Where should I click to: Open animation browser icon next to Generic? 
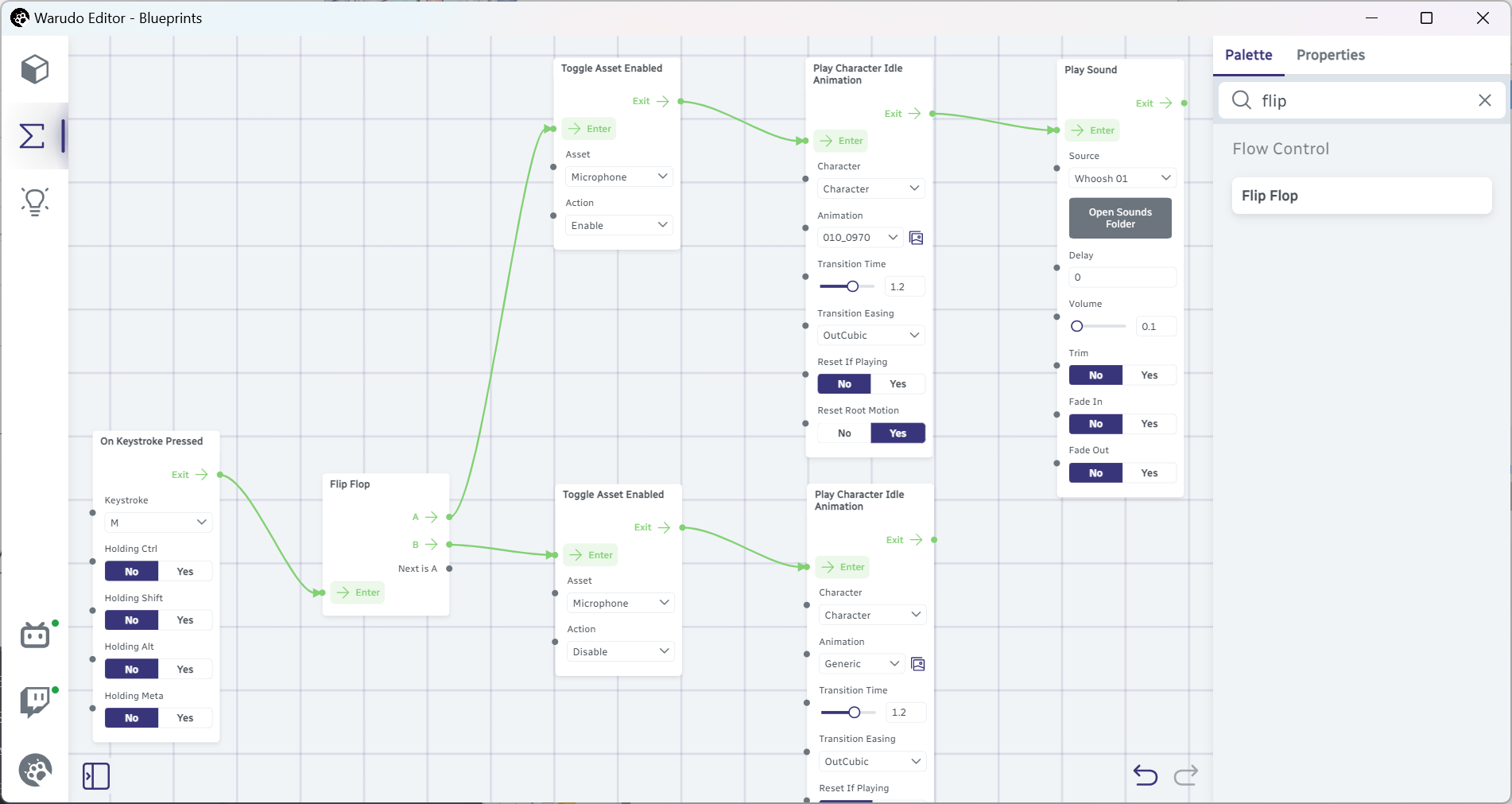point(918,664)
